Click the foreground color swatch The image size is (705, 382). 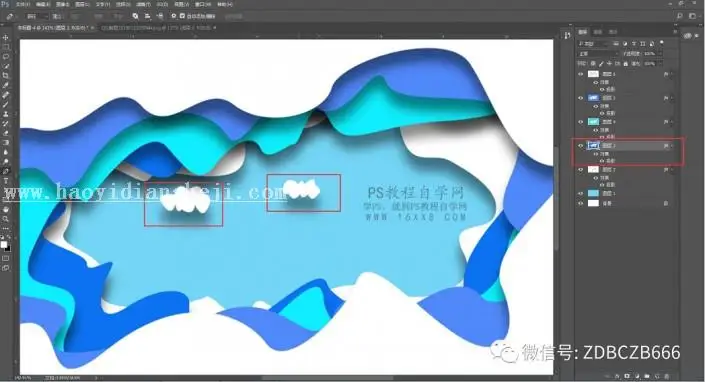(x=4, y=244)
